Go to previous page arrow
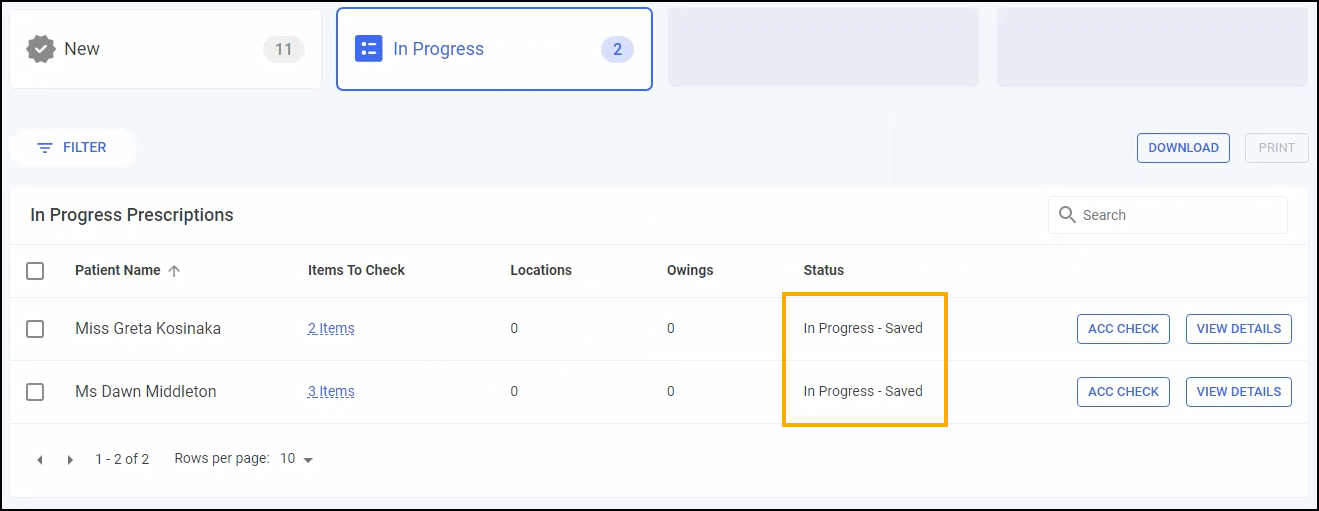The image size is (1319, 511). (40, 460)
